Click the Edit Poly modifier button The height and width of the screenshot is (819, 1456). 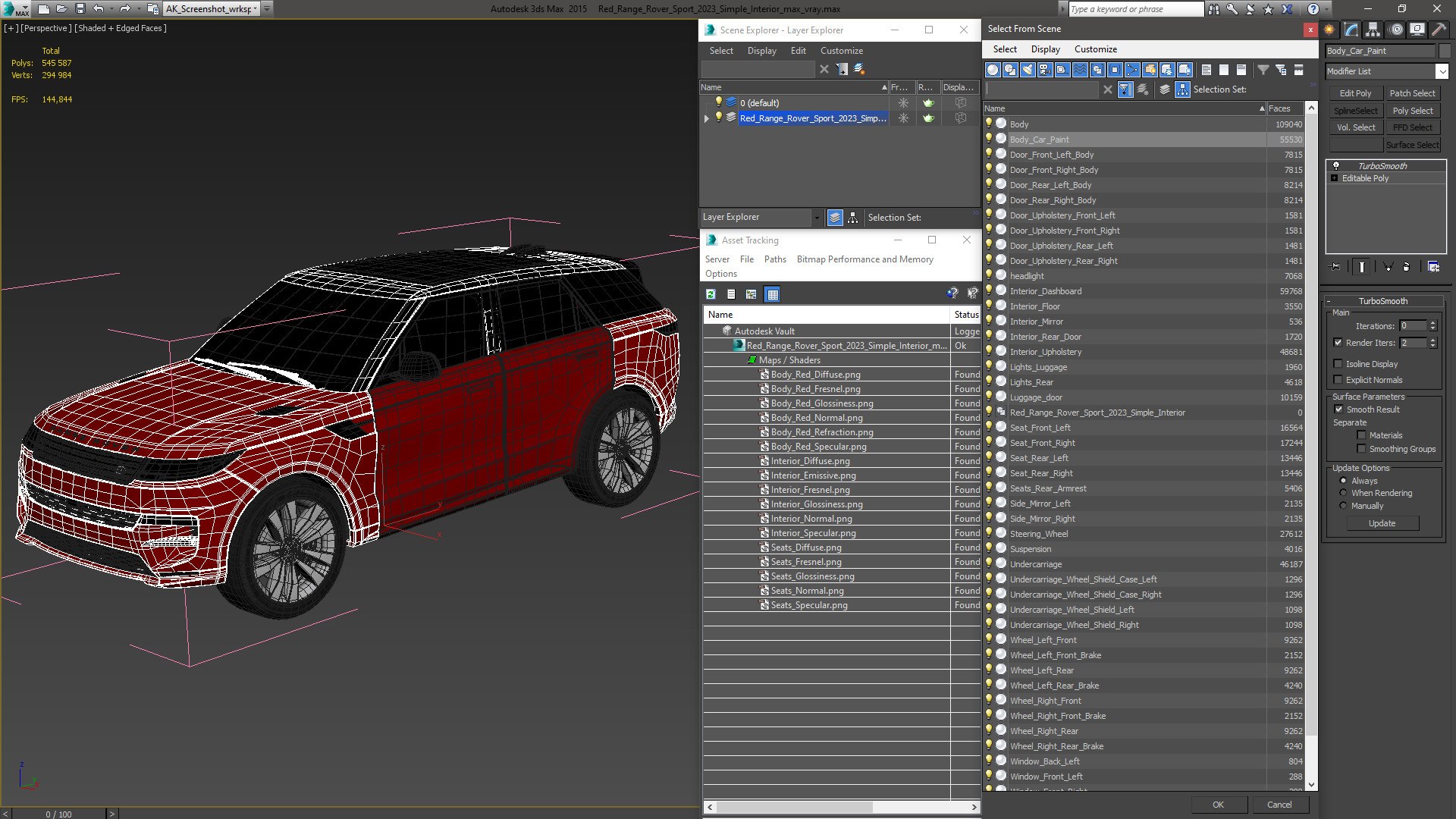coord(1355,93)
